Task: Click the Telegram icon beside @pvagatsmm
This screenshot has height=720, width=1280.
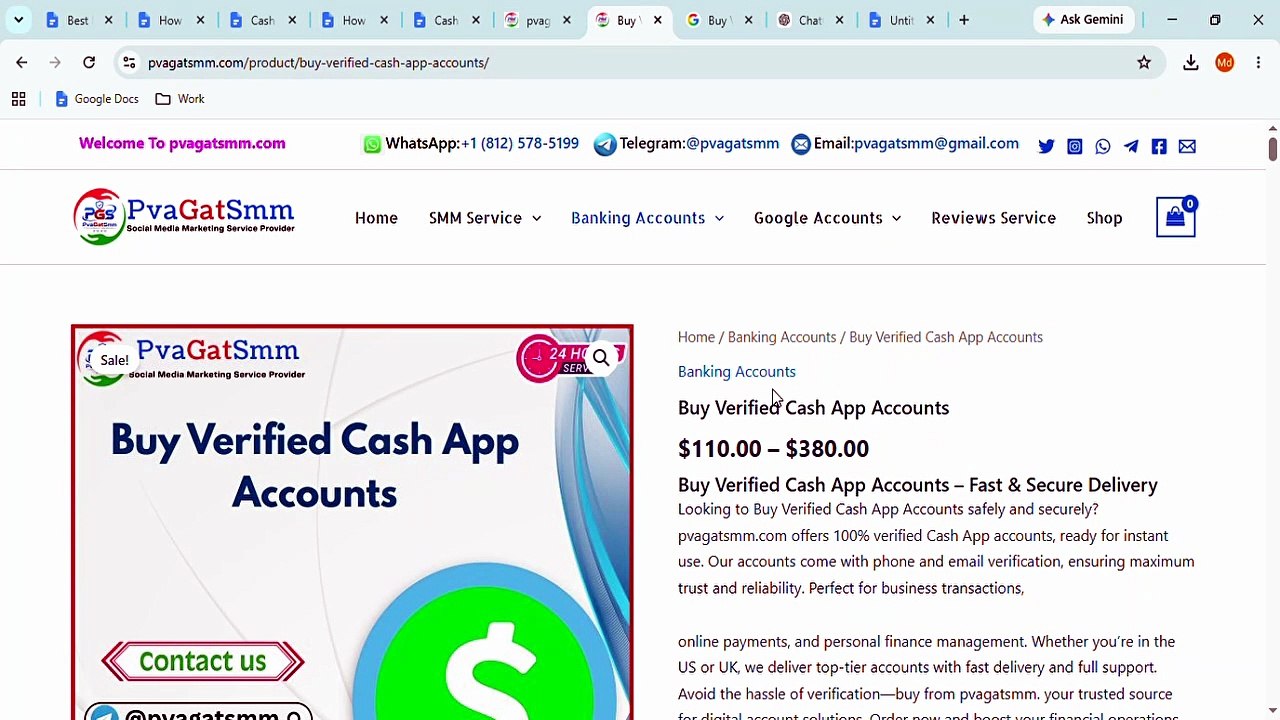Action: pos(605,144)
